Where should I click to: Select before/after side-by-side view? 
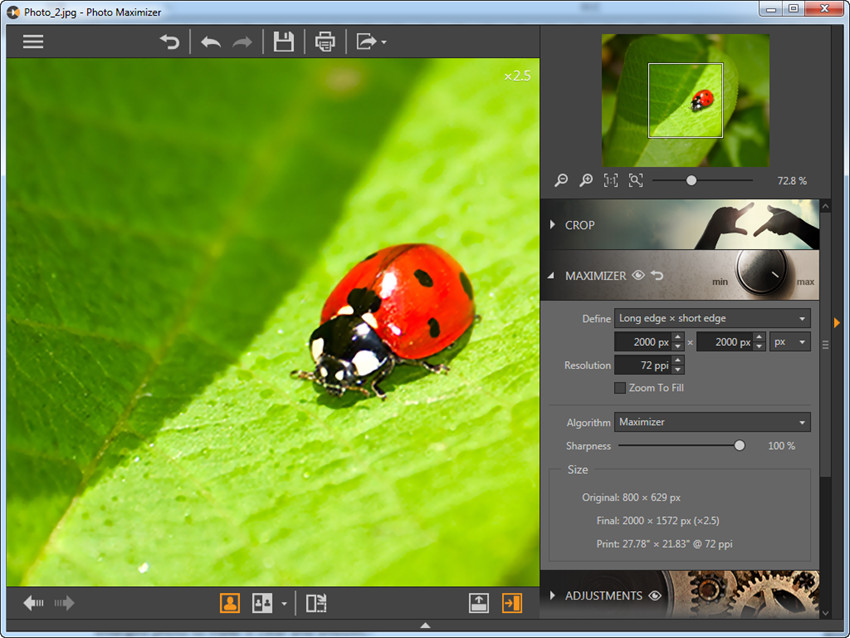[262, 603]
